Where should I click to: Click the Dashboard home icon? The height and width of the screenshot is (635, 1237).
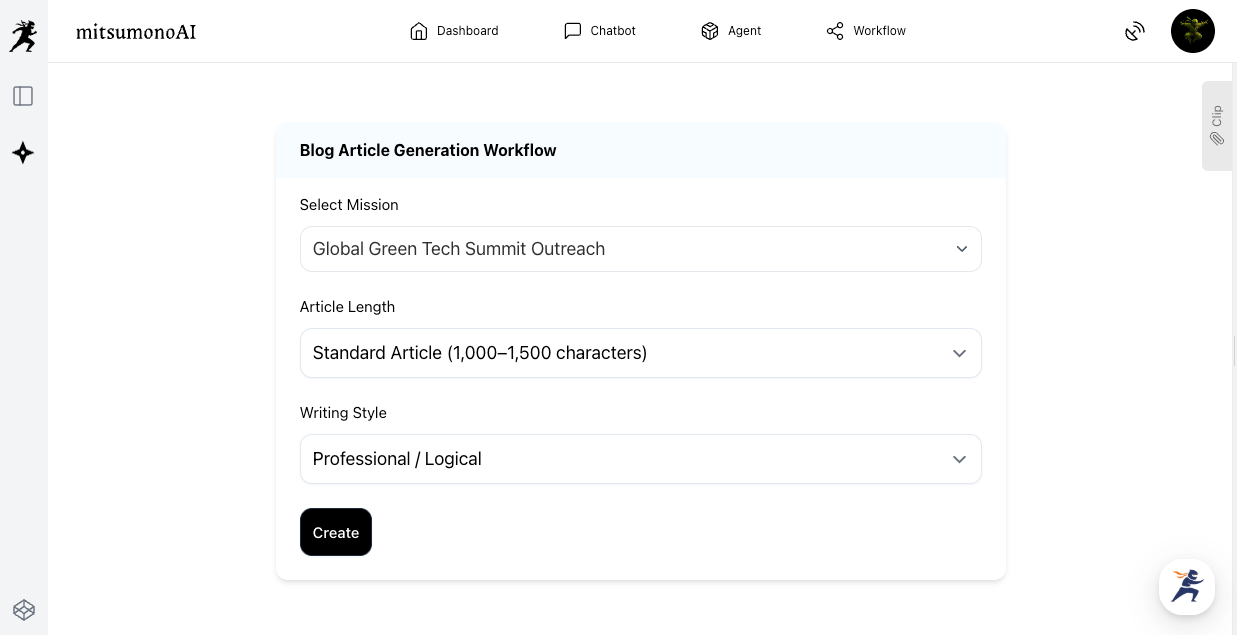click(x=419, y=31)
